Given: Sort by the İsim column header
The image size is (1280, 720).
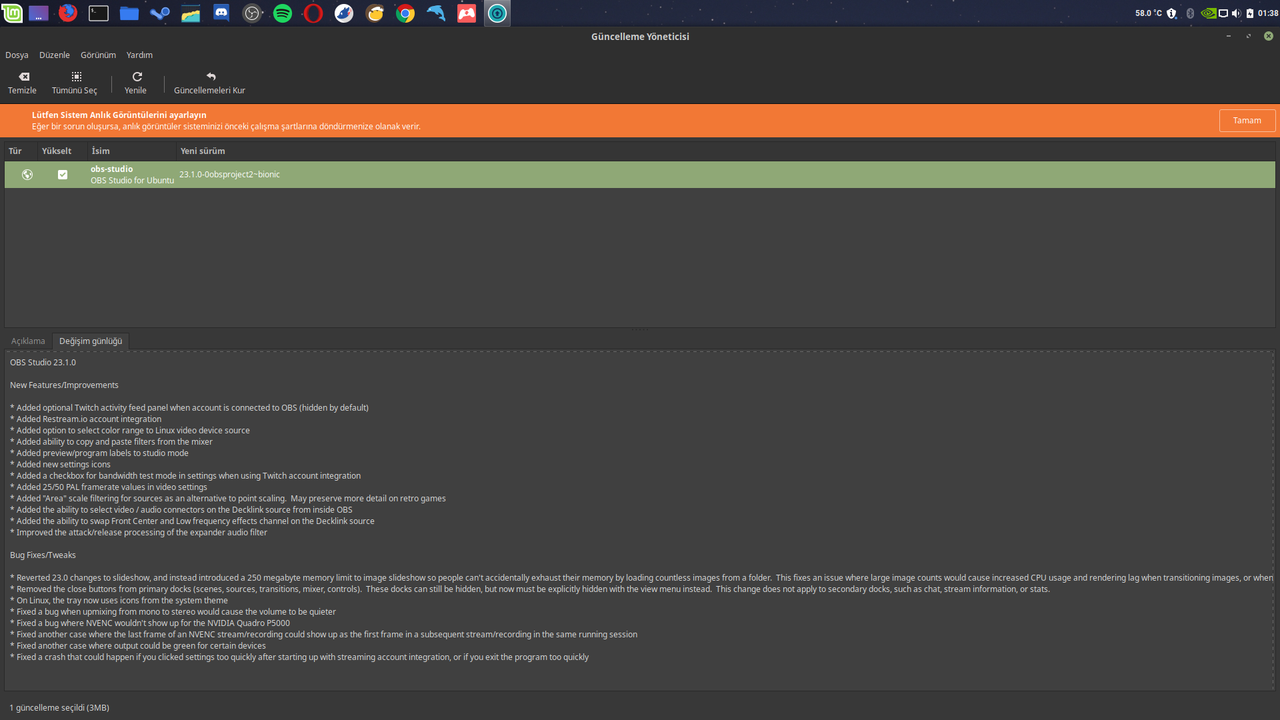Looking at the screenshot, I should tap(100, 151).
